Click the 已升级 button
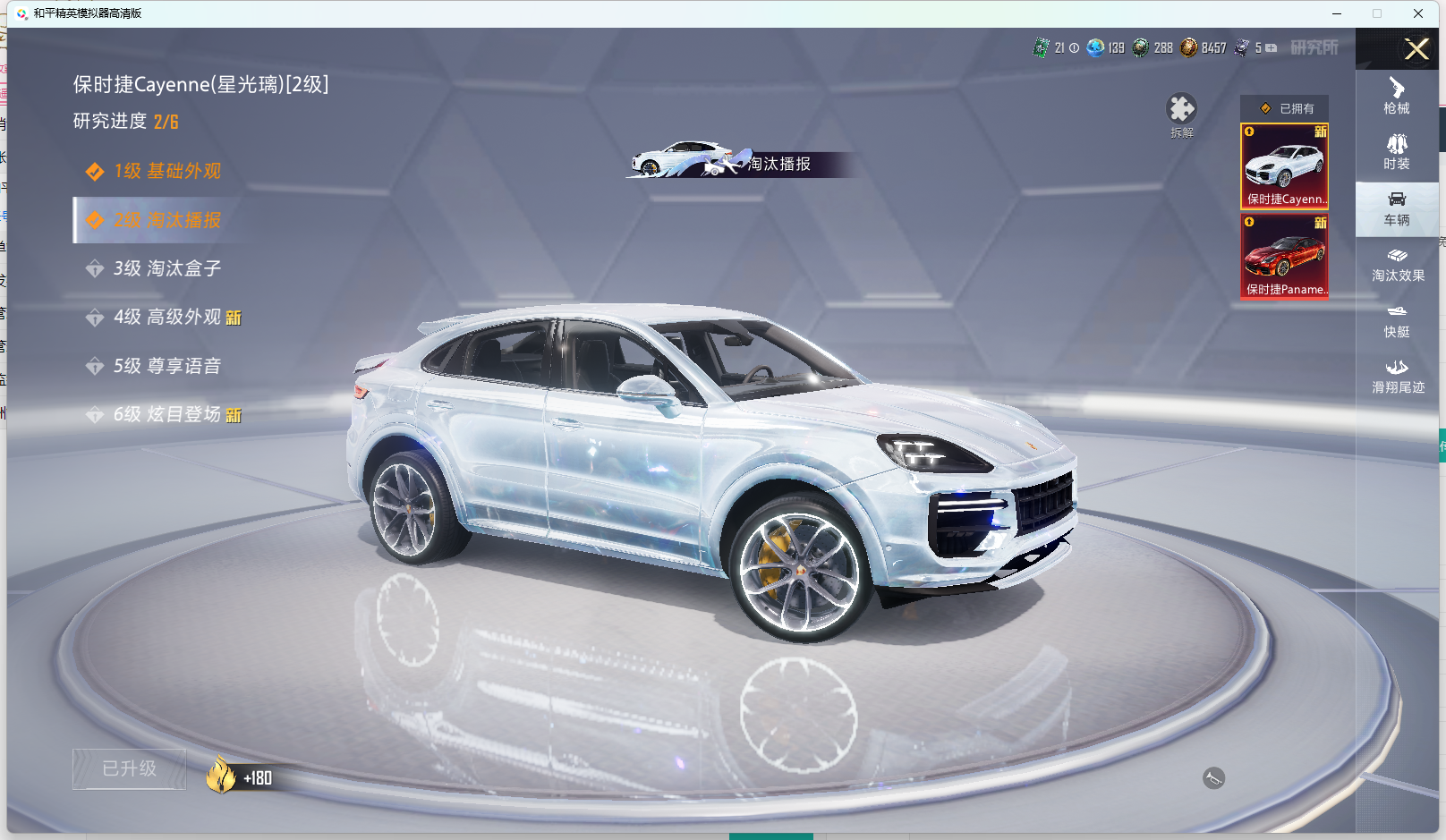 coord(130,769)
